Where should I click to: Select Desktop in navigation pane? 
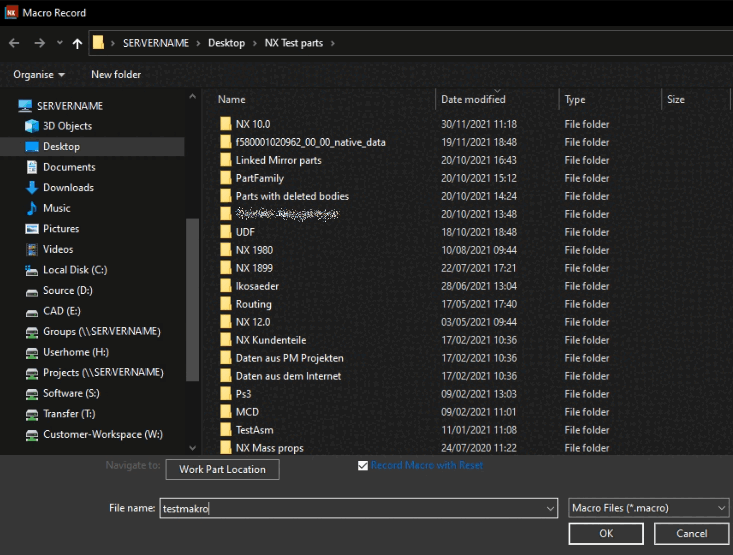click(x=92, y=146)
